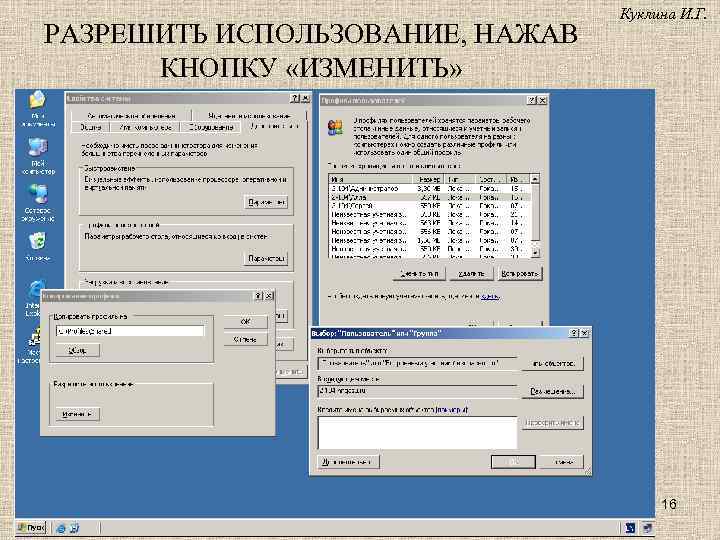Viewport: 720px width, 540px height.
Task: Click Изменить under Разрешить использование
Action: pyautogui.click(x=78, y=414)
